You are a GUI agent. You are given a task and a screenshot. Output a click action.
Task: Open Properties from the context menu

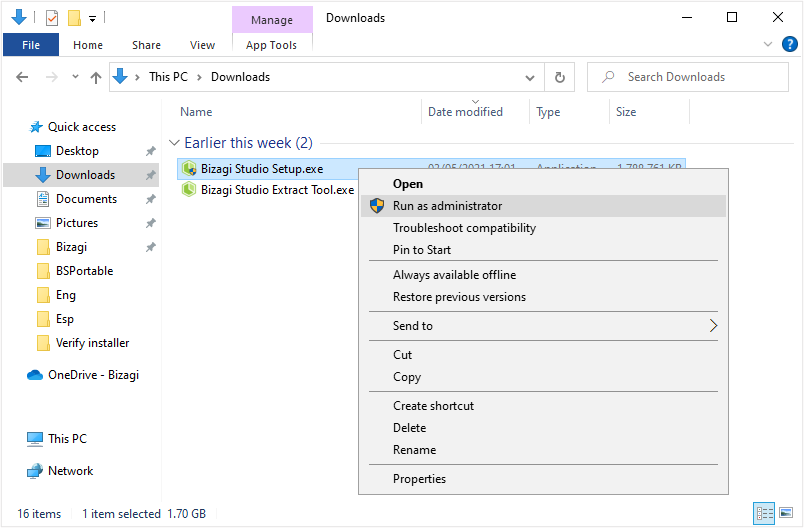(x=544, y=479)
